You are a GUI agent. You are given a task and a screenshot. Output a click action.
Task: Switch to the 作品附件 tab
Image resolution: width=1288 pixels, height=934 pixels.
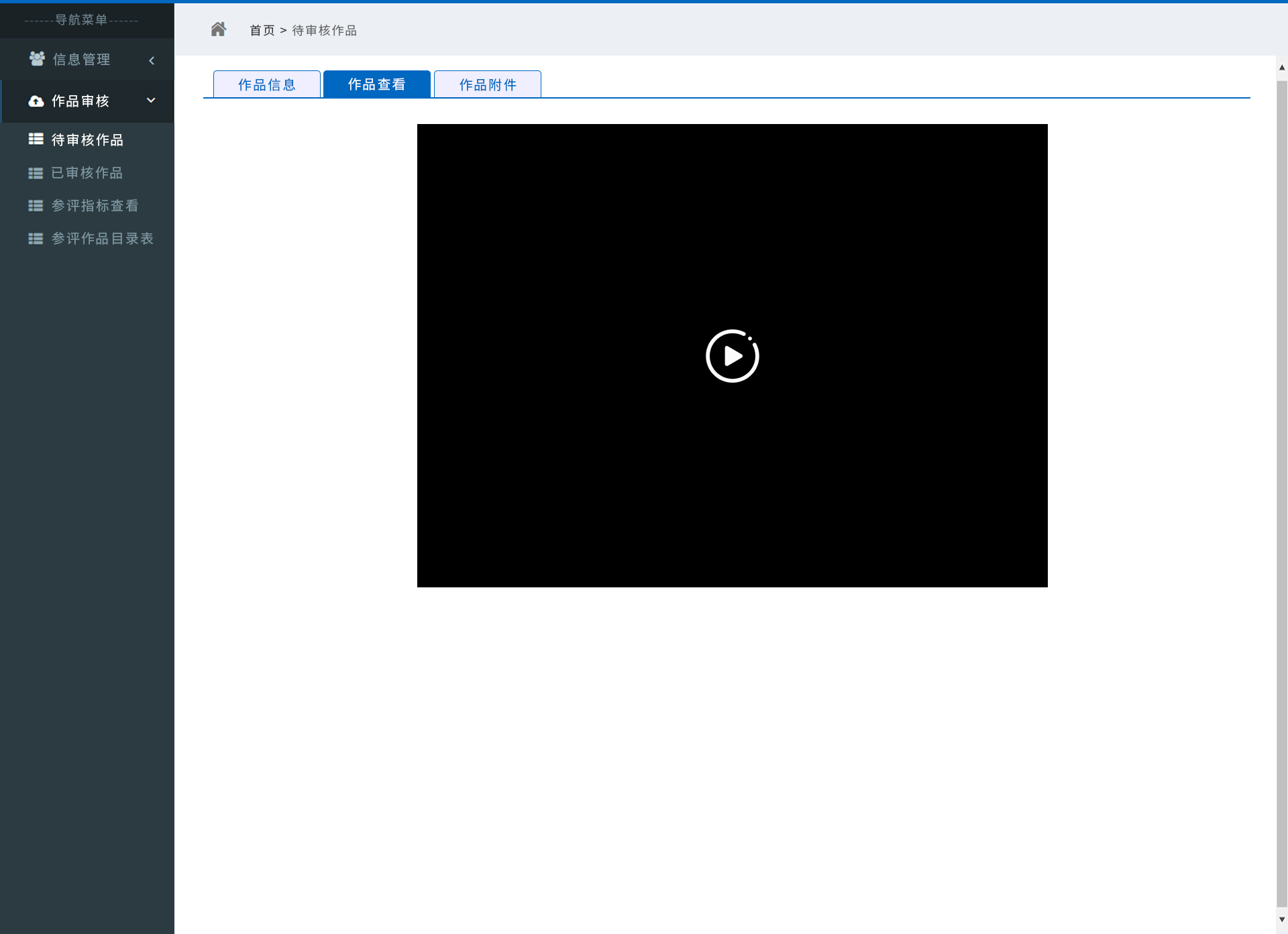pyautogui.click(x=488, y=84)
